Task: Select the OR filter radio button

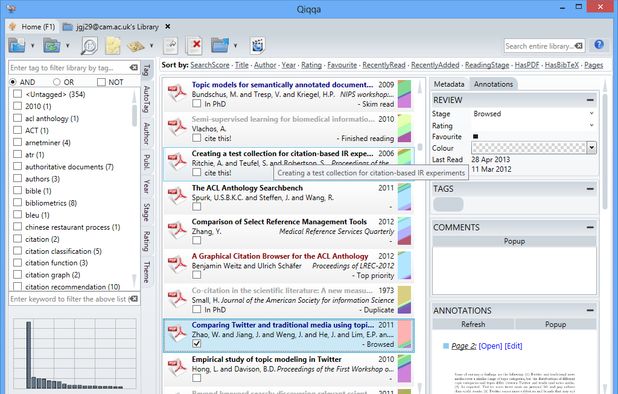Action: pos(57,82)
